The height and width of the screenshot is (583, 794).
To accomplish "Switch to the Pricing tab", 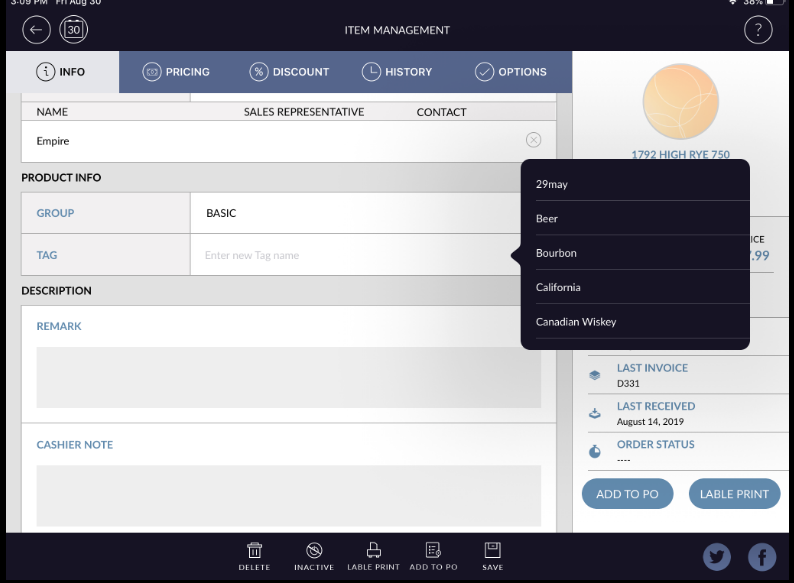I will [x=176, y=72].
